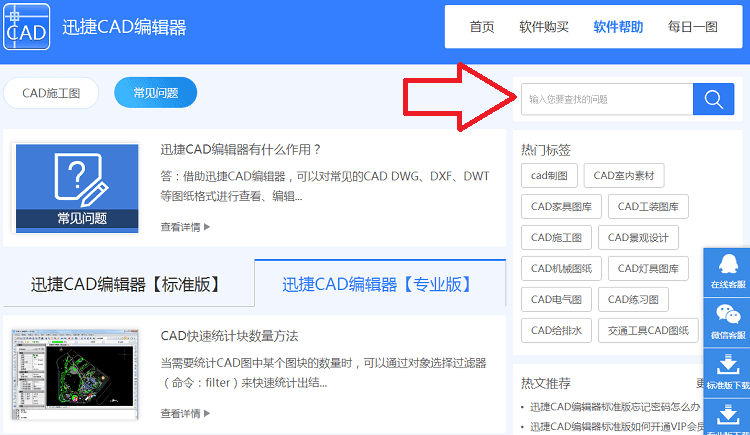Open 软件购买 navigation item

coord(544,27)
